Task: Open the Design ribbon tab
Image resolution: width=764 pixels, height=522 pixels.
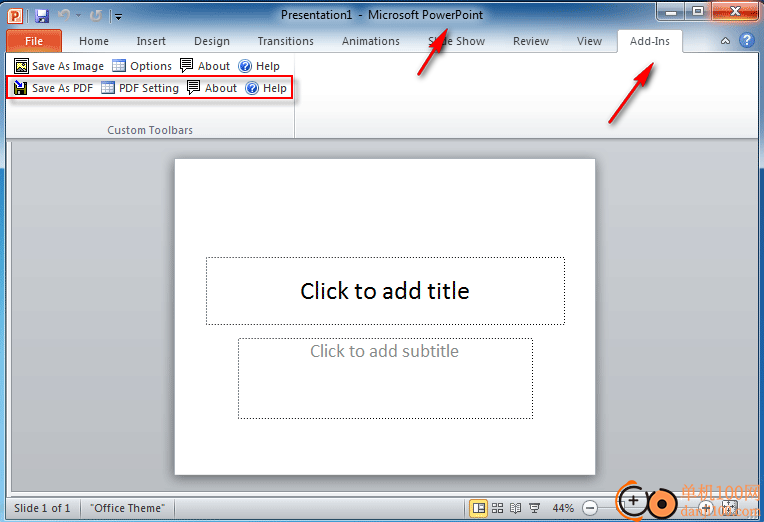Action: 211,41
